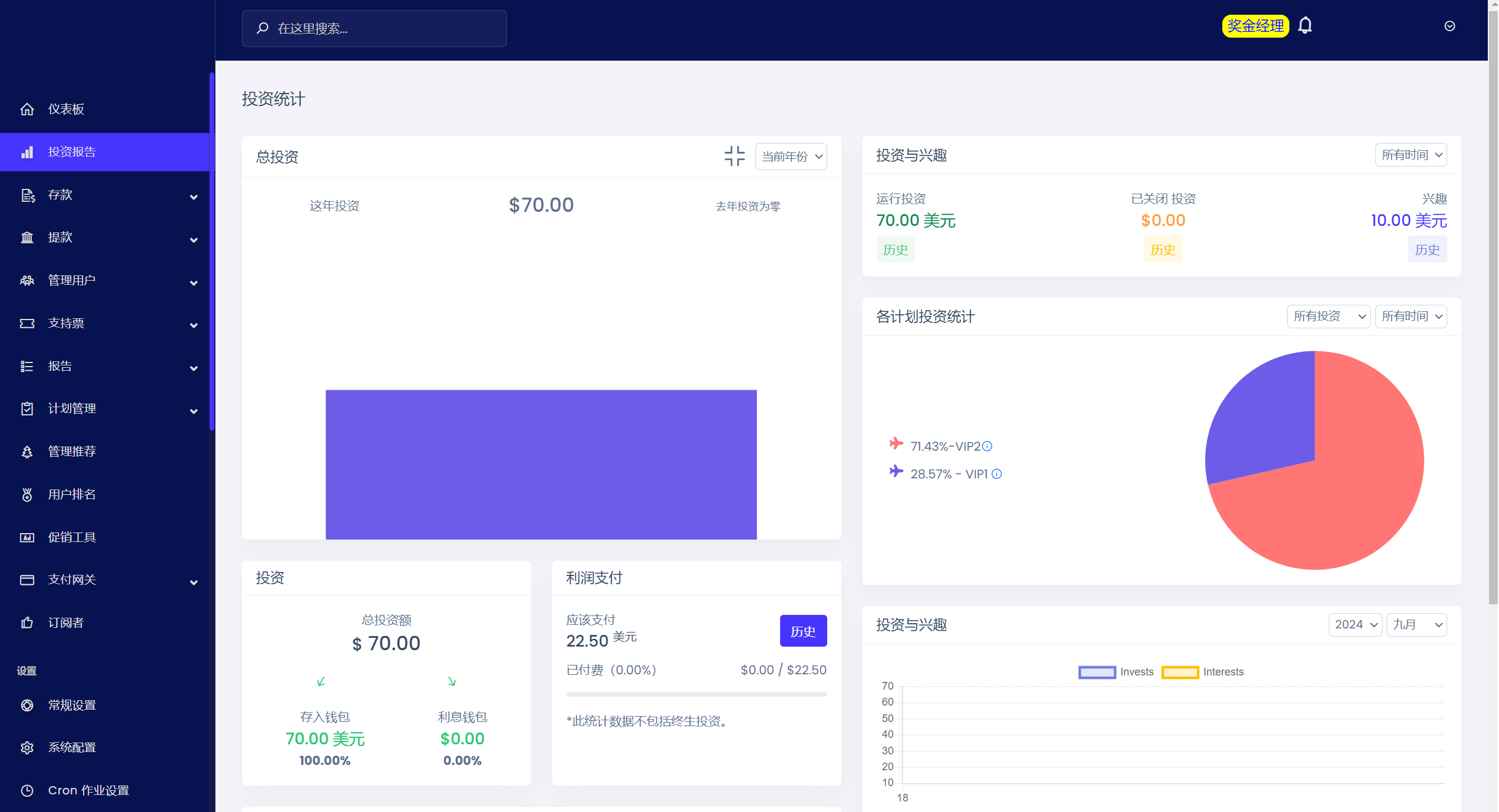Click the 存款 document icon
The width and height of the screenshot is (1499, 812).
[27, 195]
